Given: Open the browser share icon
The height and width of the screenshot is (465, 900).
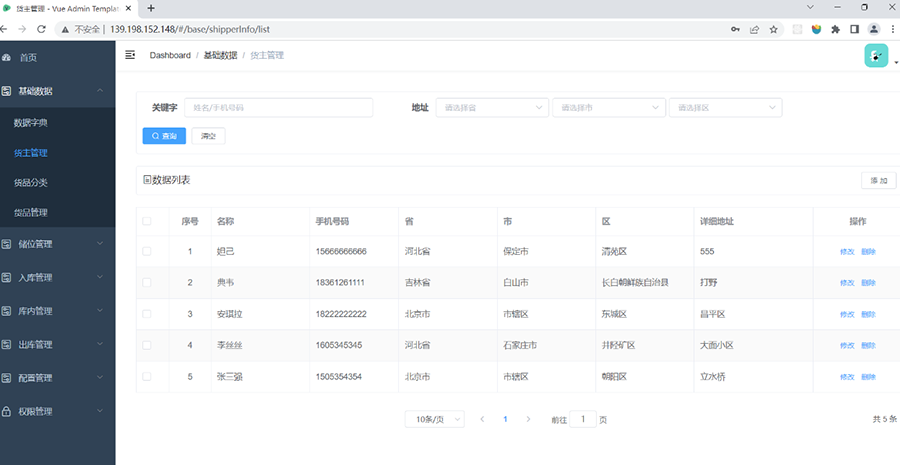Looking at the screenshot, I should tap(754, 29).
